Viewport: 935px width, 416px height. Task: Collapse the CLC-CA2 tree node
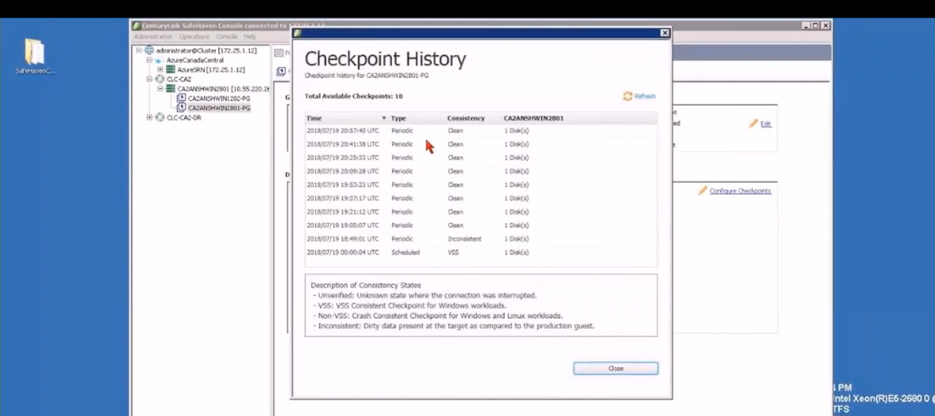click(150, 79)
